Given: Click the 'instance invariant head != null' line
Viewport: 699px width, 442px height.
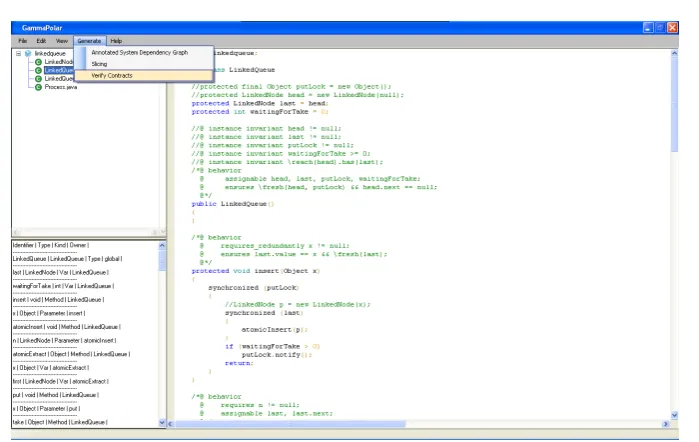Looking at the screenshot, I should [x=266, y=129].
